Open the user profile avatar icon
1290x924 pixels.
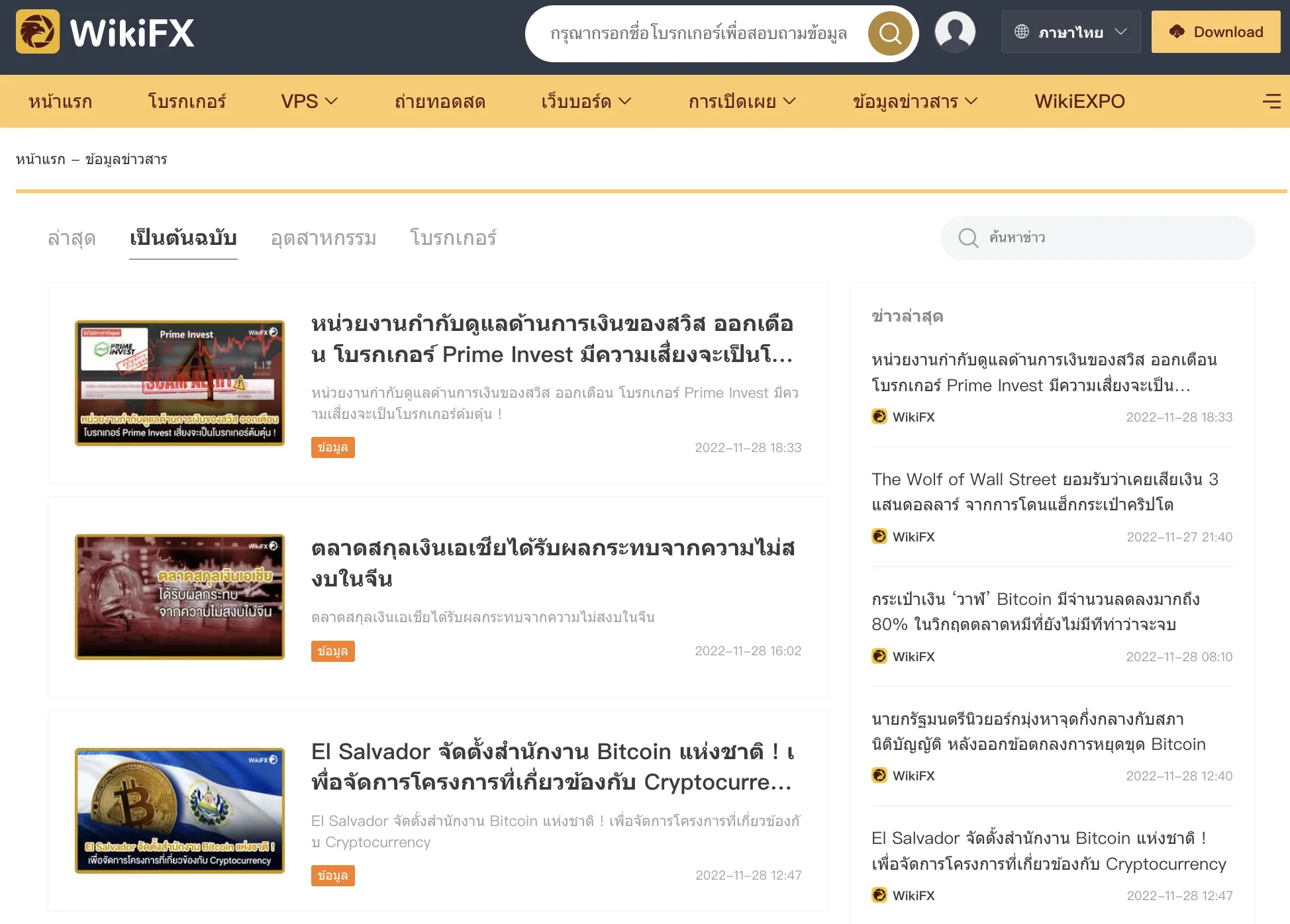pyautogui.click(x=955, y=32)
